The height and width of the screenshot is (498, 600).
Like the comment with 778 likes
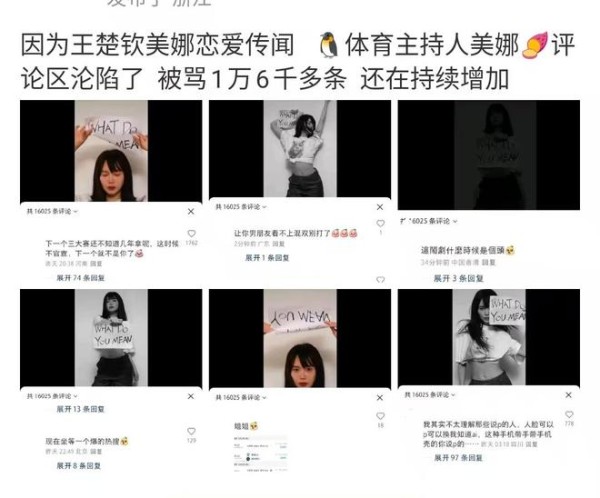tap(569, 414)
